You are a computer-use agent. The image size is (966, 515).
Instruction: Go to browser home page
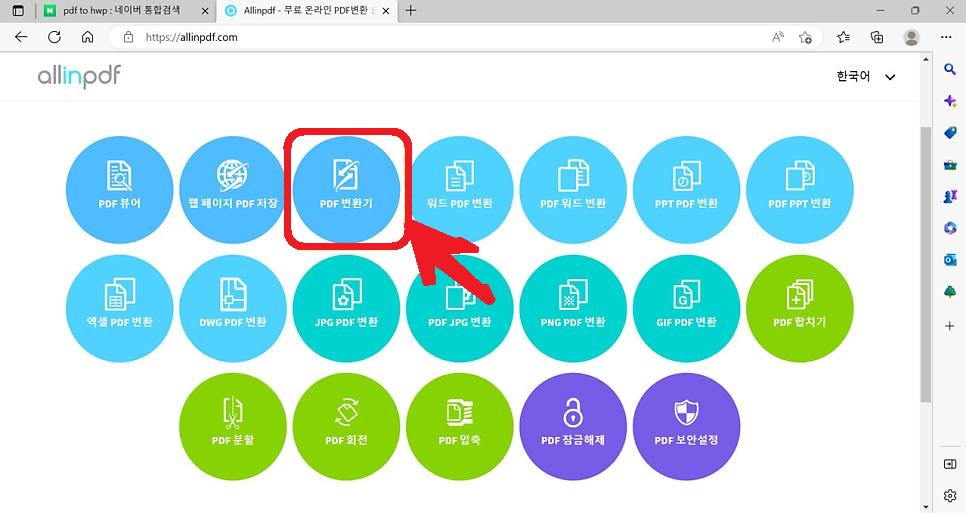(87, 37)
